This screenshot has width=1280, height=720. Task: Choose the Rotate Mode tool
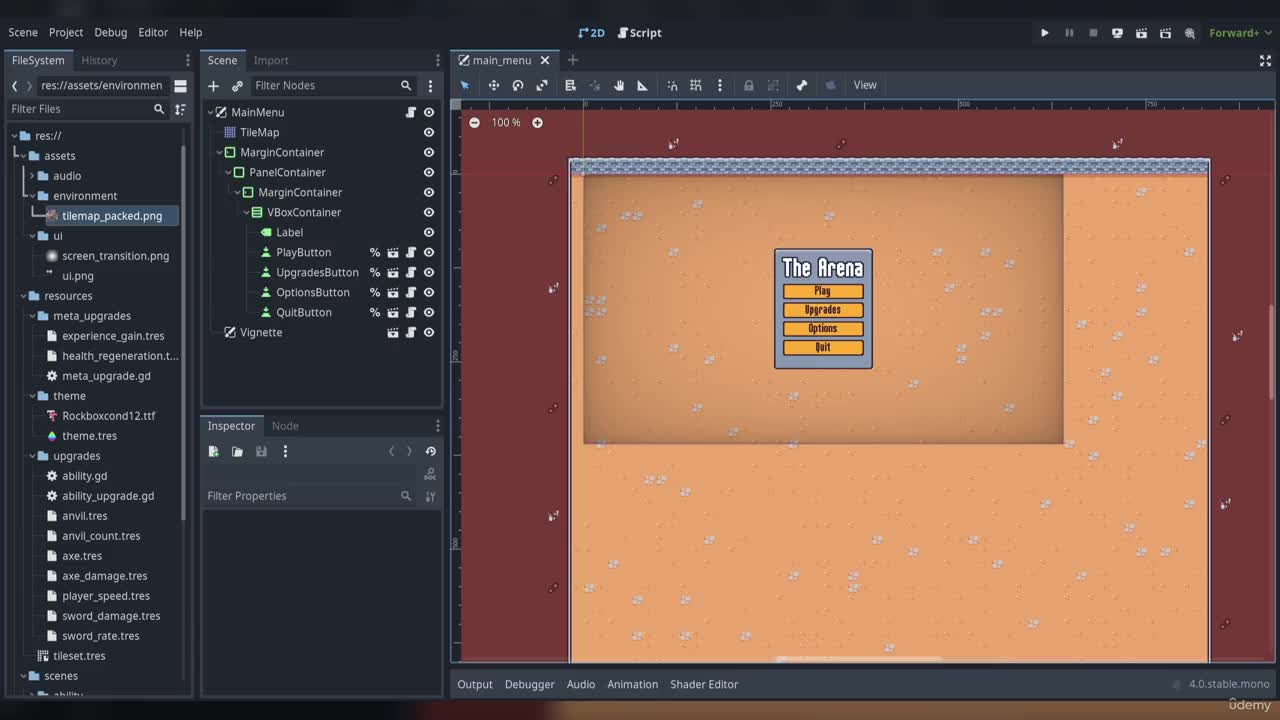coord(518,85)
